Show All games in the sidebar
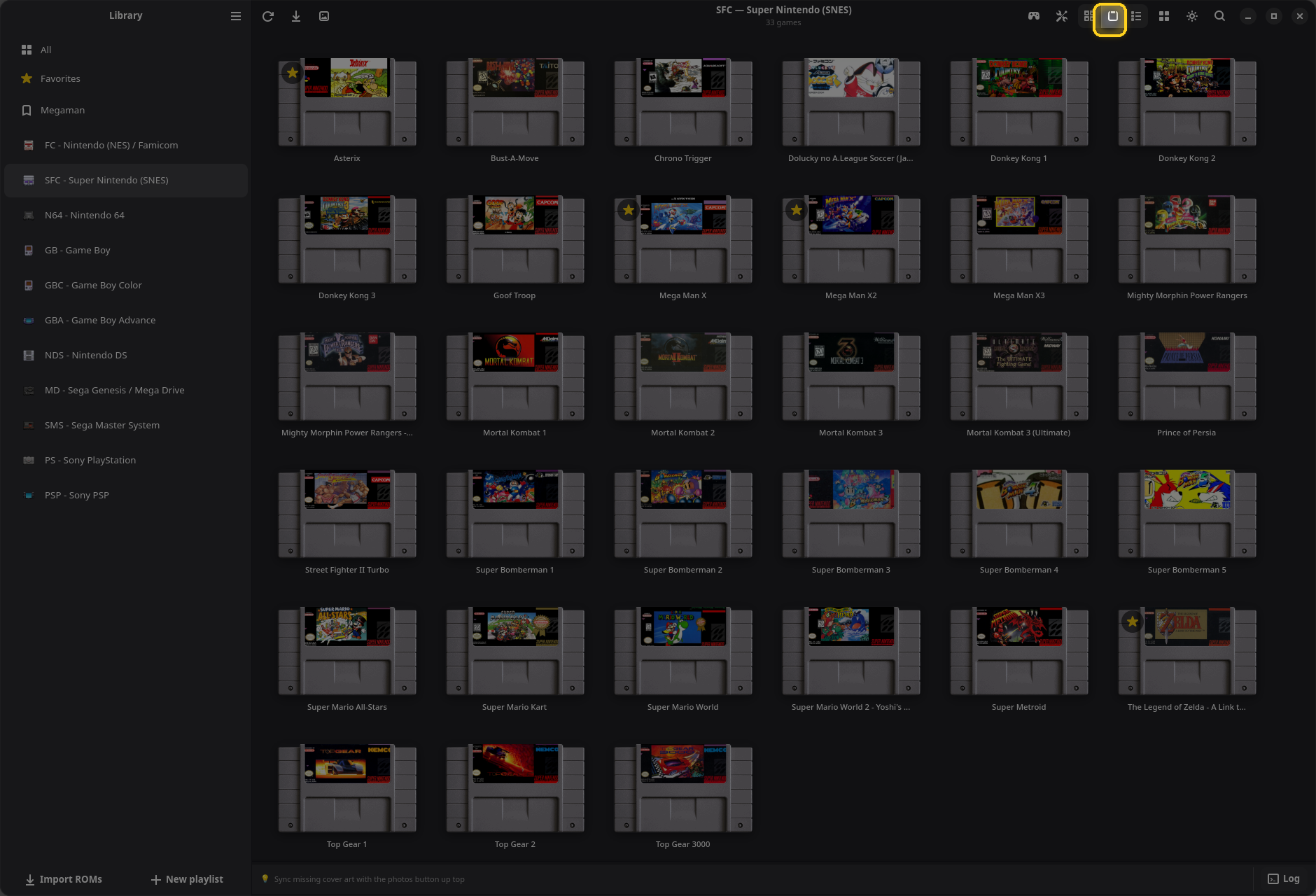 click(126, 50)
